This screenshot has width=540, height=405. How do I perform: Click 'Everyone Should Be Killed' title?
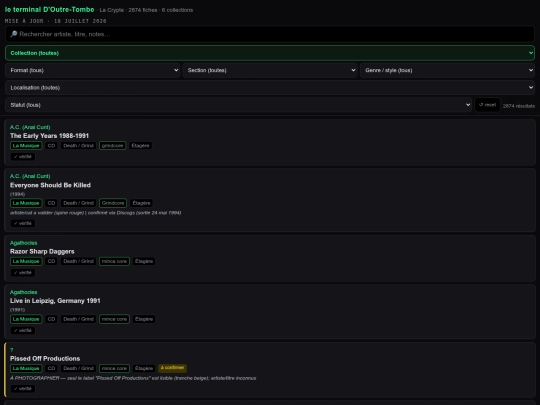coord(50,185)
